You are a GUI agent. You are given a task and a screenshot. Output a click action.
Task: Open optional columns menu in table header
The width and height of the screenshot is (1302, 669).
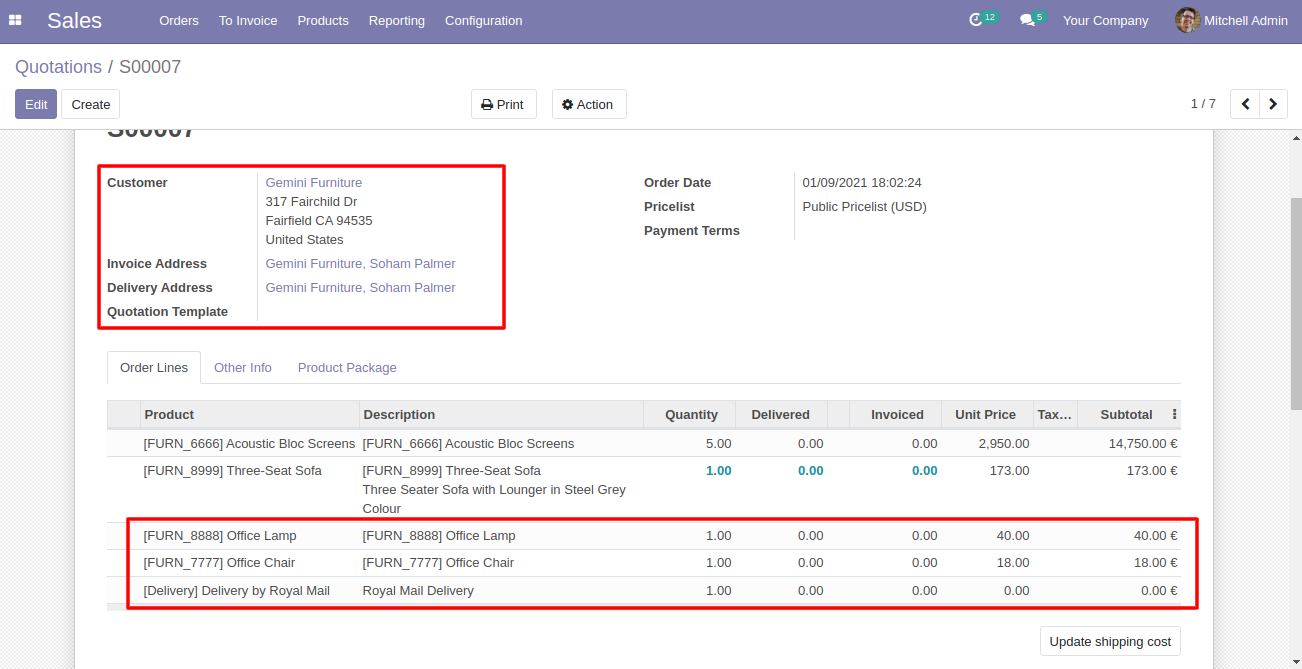(x=1174, y=414)
